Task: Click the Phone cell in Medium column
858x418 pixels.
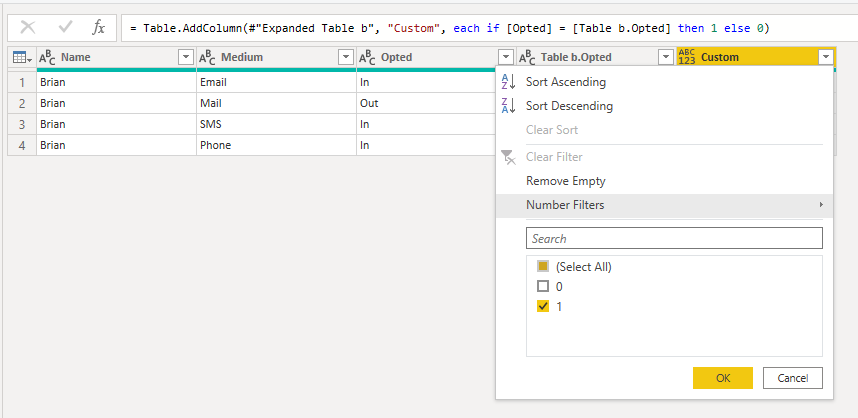Action: [x=276, y=145]
